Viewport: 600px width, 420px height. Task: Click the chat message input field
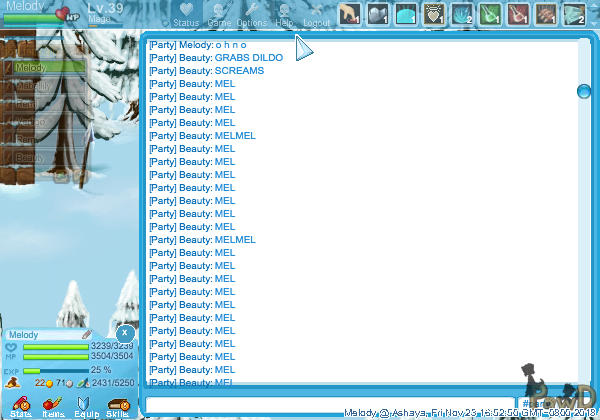tap(328, 404)
